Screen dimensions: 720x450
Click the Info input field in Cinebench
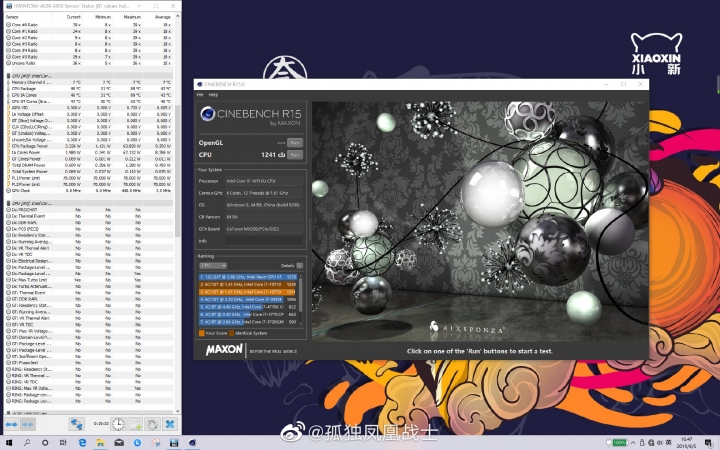[264, 241]
